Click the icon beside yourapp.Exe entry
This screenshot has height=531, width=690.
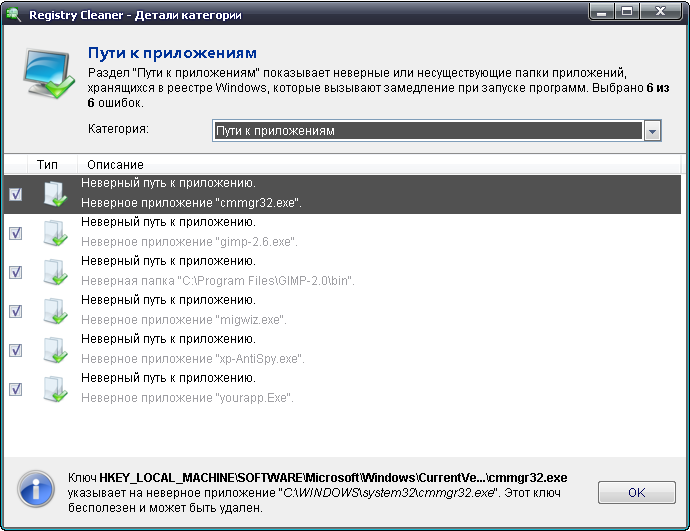click(x=54, y=389)
